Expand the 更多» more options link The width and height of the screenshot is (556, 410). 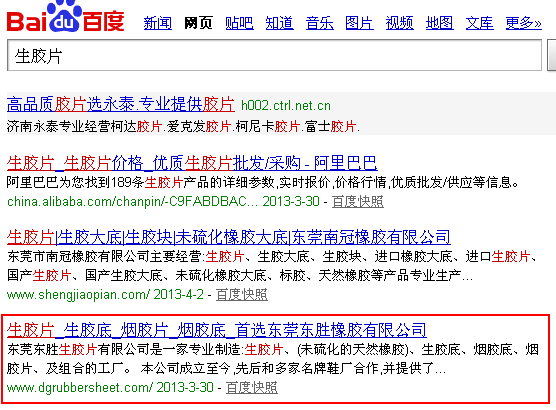coord(524,23)
